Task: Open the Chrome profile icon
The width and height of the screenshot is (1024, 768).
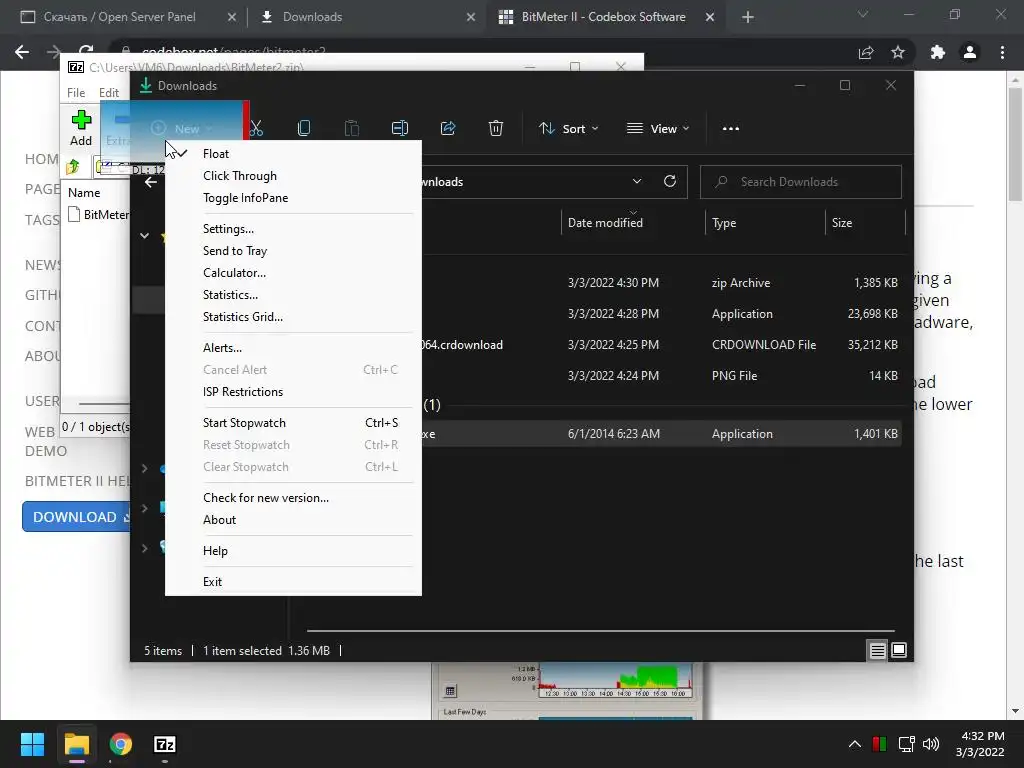Action: [970, 52]
